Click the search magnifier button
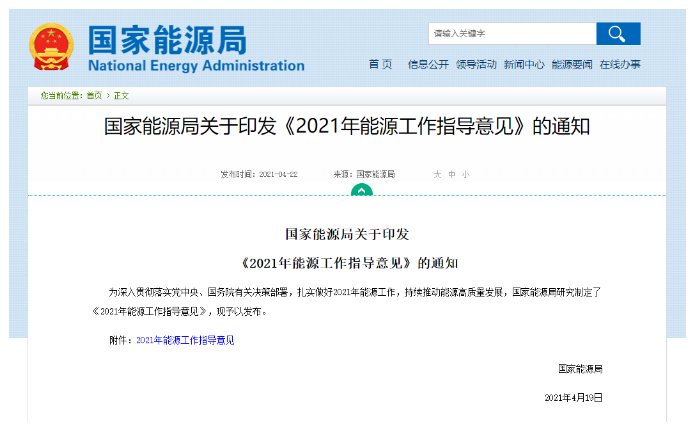The height and width of the screenshot is (436, 695). [x=618, y=34]
